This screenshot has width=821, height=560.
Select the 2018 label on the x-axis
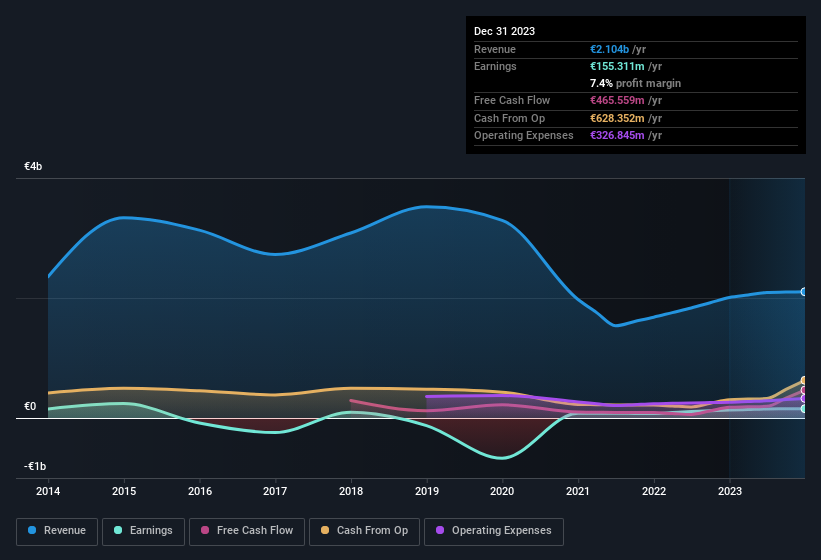pos(351,491)
